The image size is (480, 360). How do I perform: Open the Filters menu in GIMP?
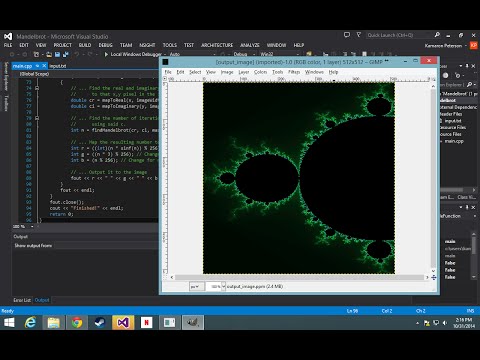[x=294, y=72]
